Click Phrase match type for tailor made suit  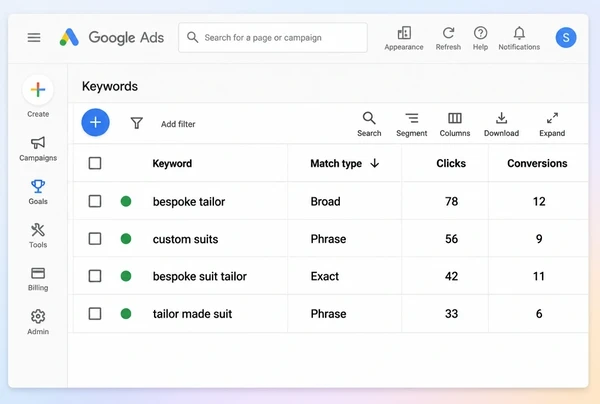(x=328, y=314)
